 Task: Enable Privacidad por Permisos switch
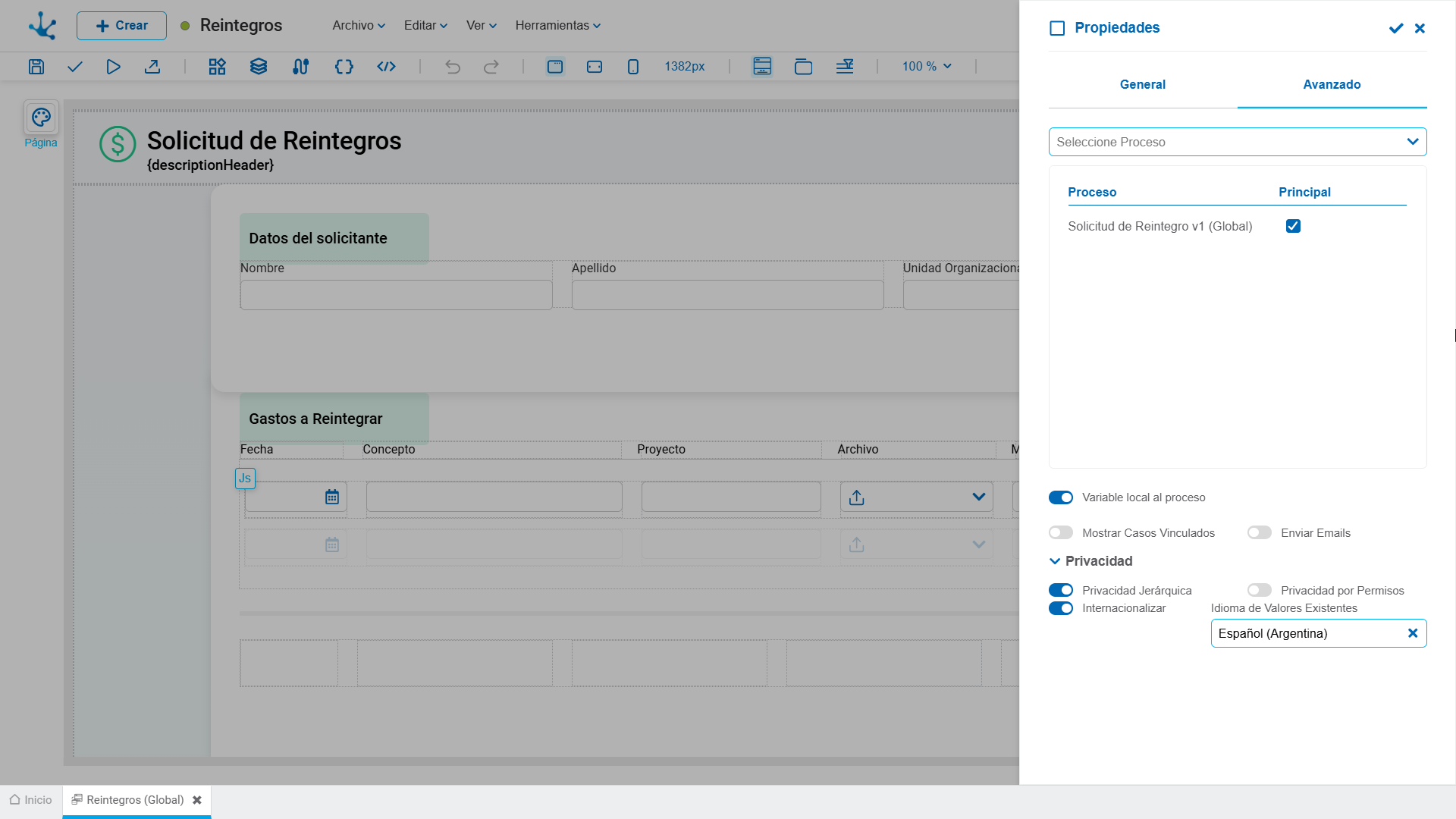[1260, 591]
